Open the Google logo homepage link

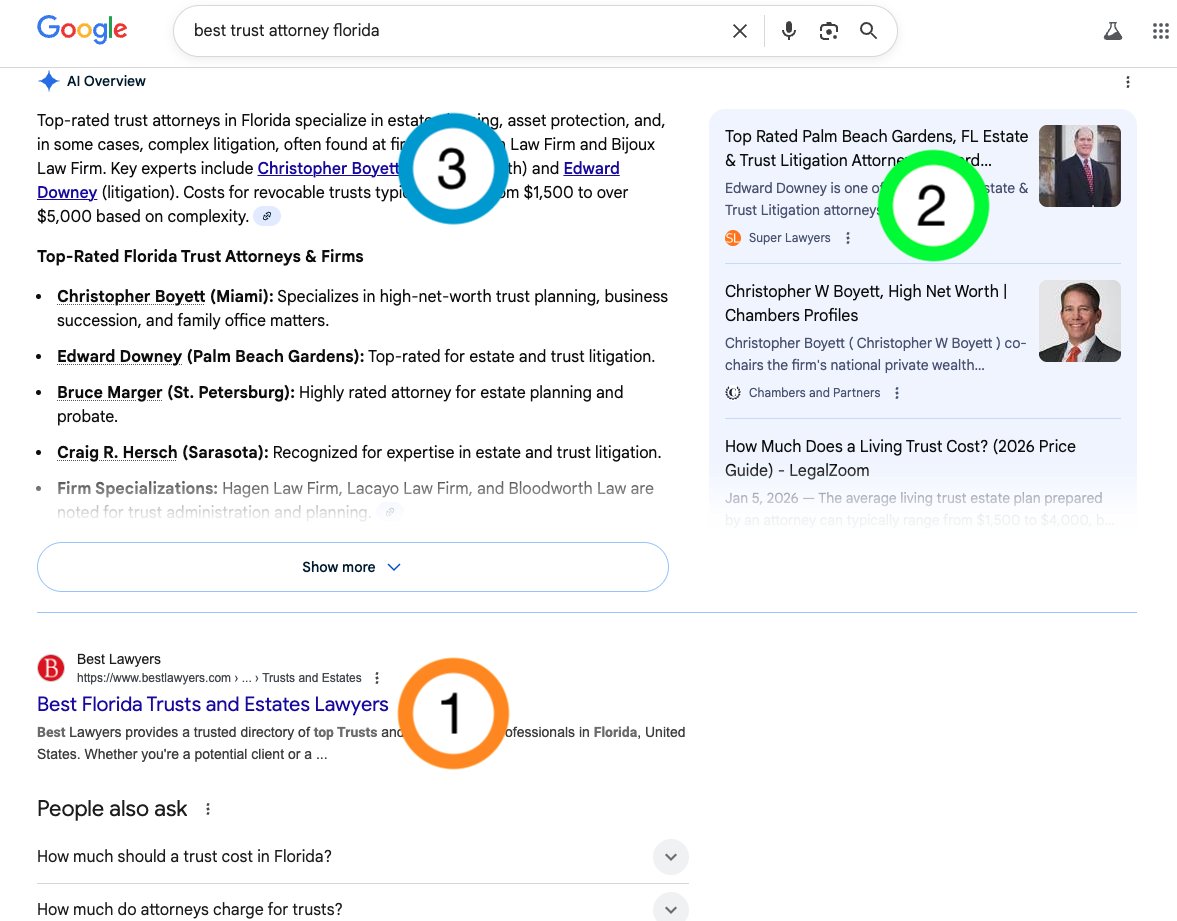82,30
